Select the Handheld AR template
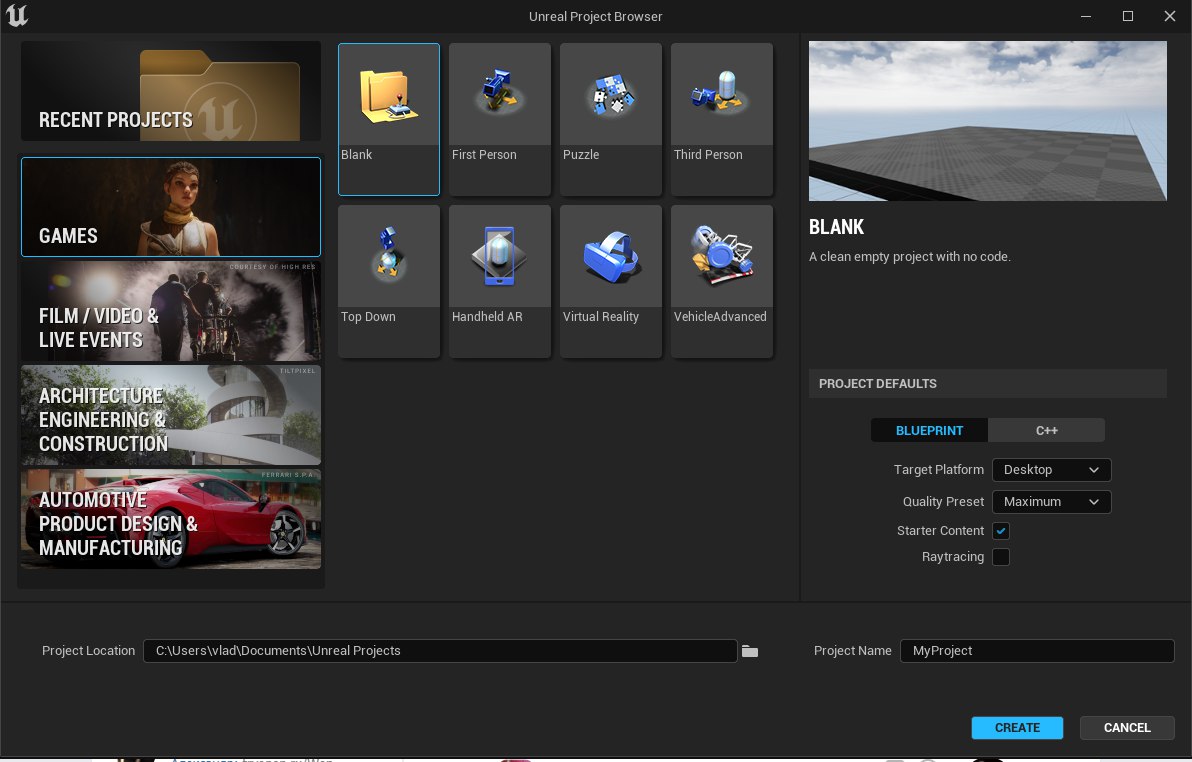 tap(499, 281)
